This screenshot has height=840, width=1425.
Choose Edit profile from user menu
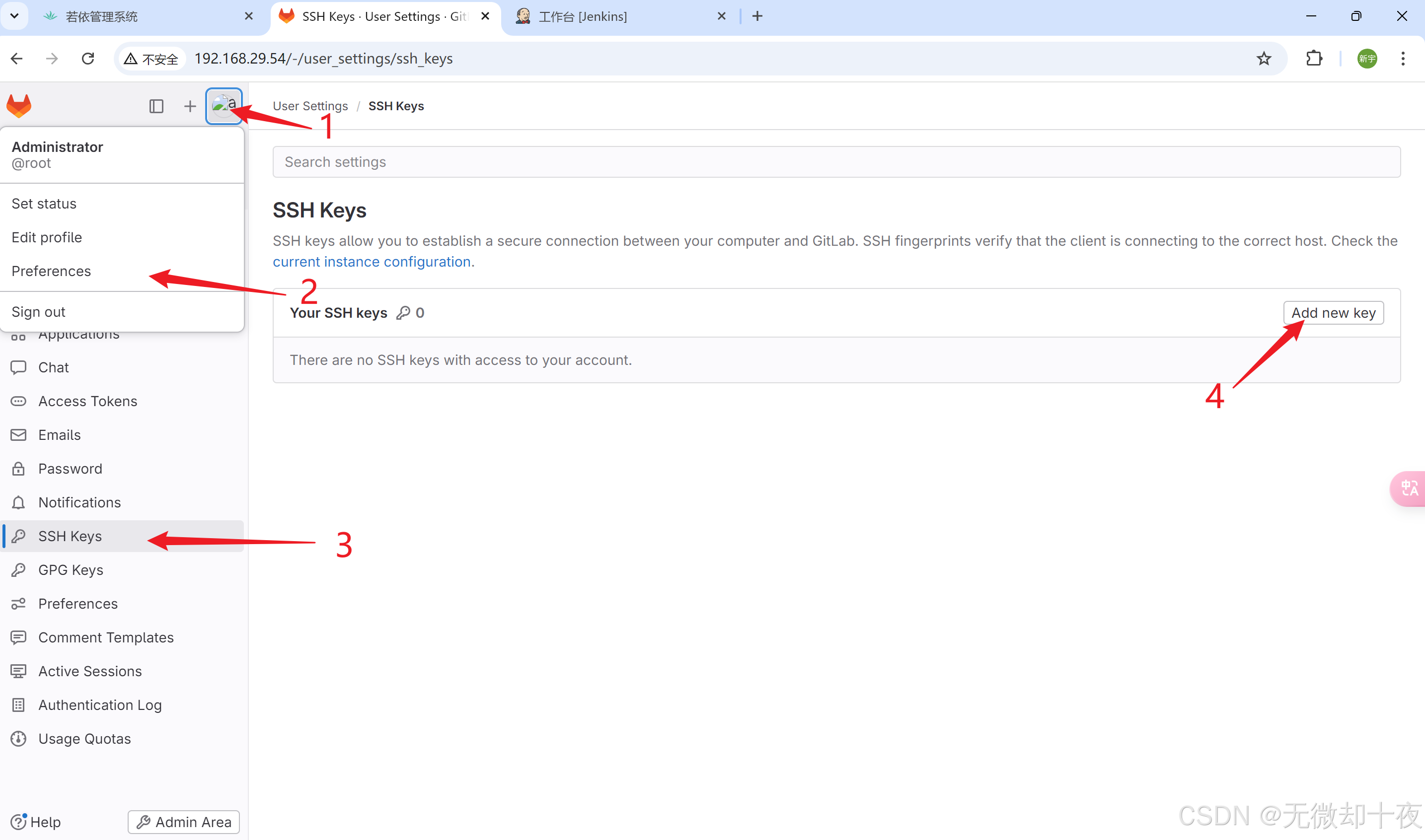47,237
